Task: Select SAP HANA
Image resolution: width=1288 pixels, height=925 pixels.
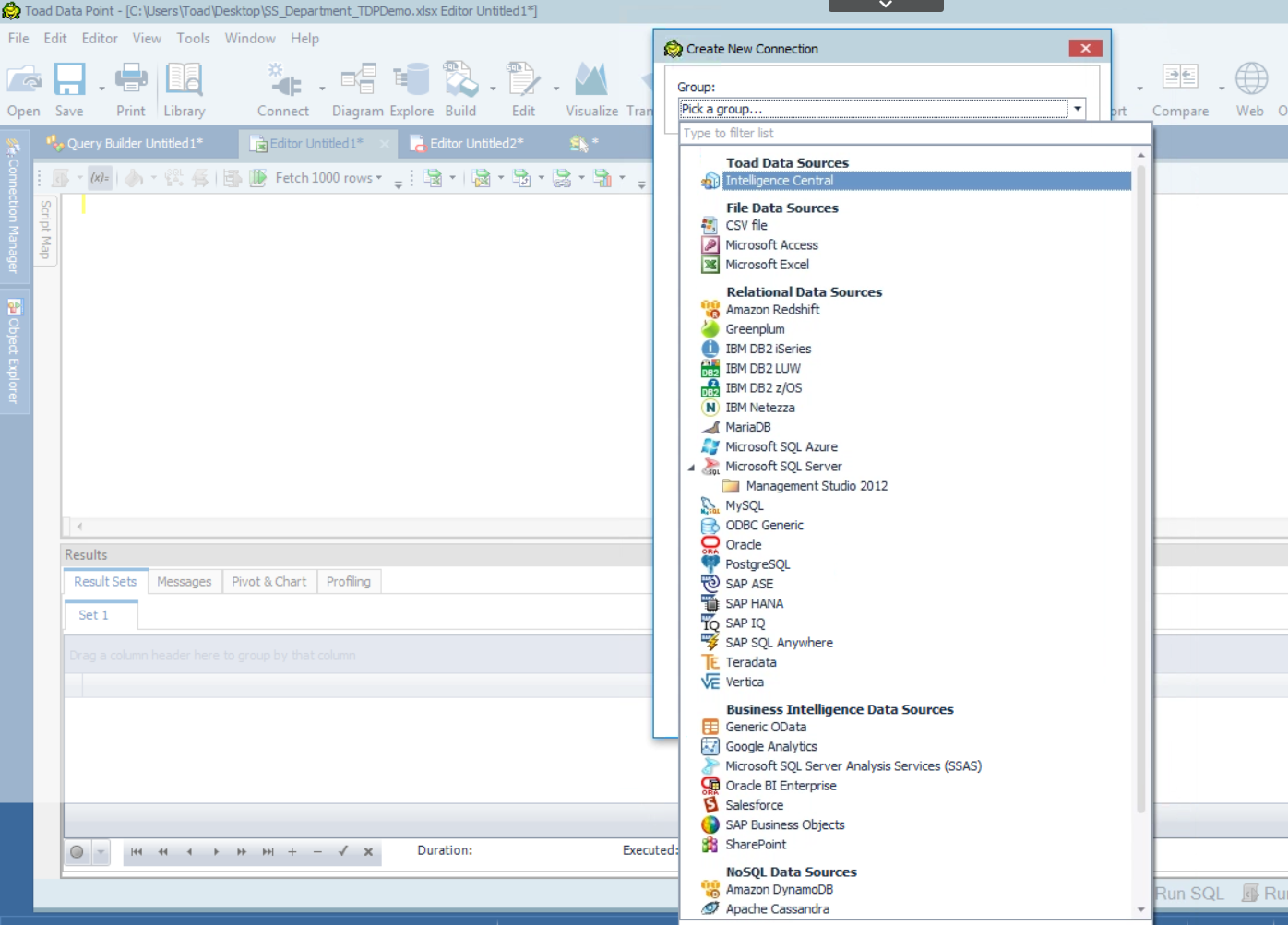Action: click(754, 603)
